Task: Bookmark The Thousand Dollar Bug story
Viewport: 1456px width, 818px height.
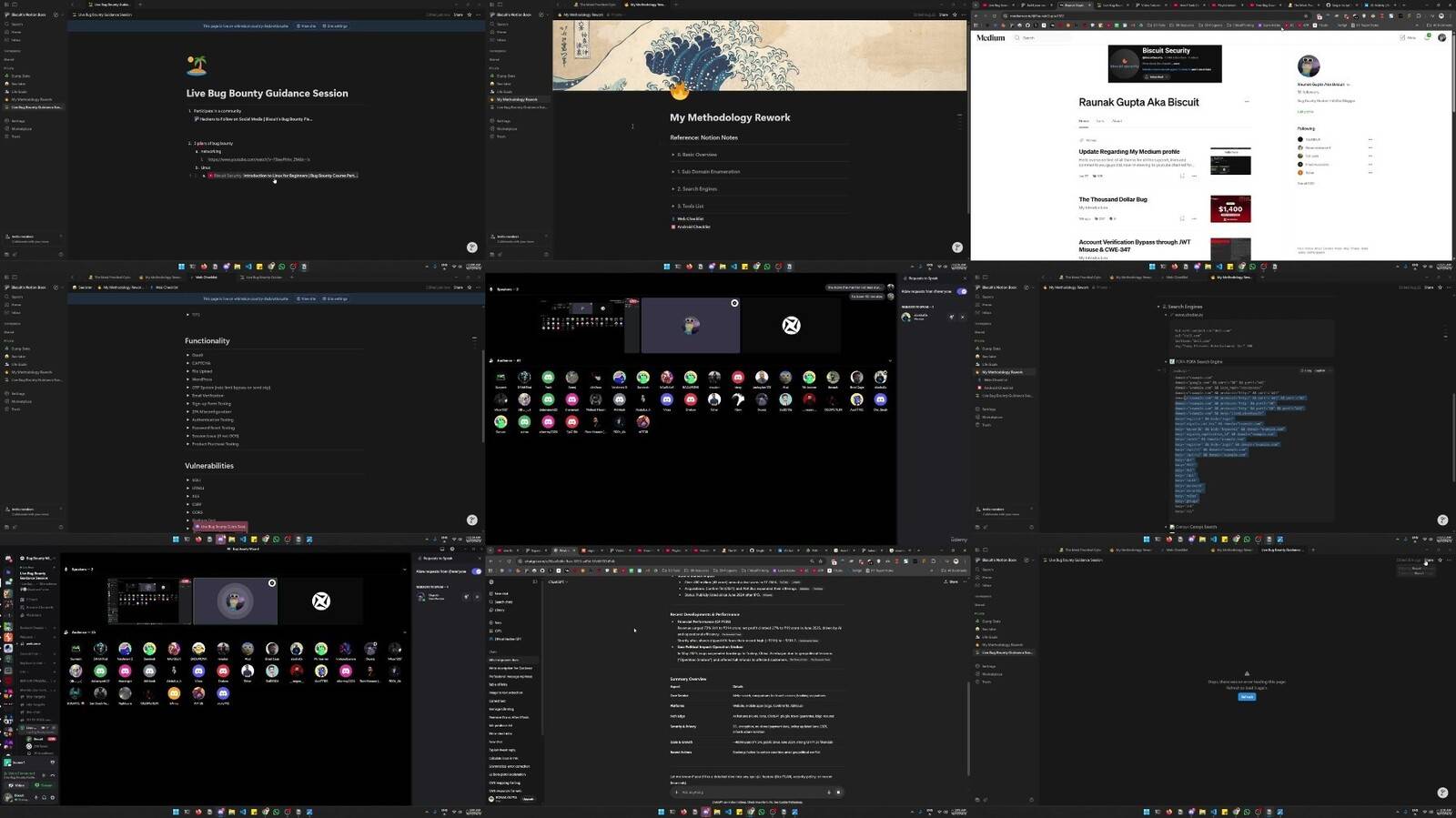Action: click(x=1182, y=218)
